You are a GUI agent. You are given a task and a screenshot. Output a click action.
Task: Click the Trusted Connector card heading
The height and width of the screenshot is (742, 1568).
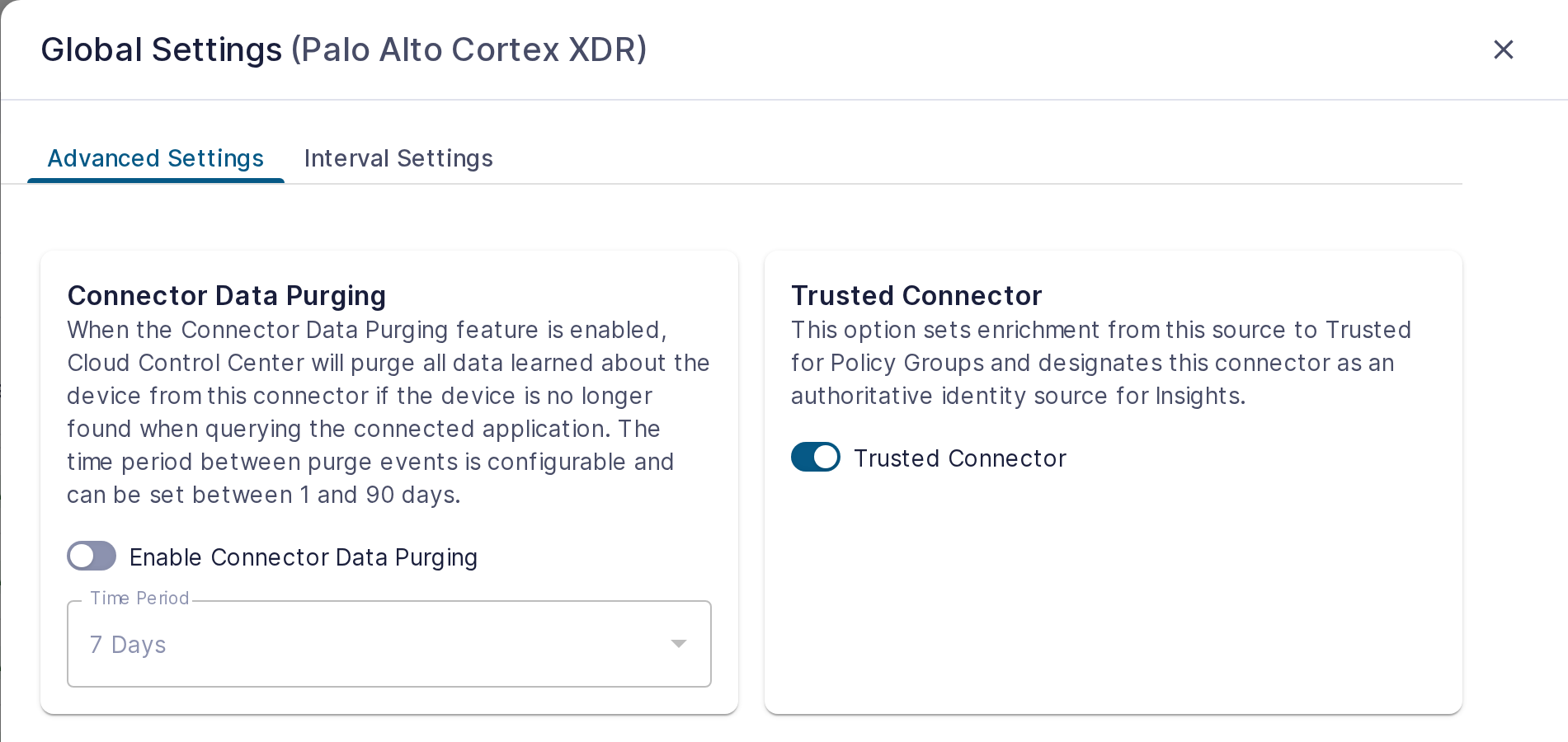(916, 295)
